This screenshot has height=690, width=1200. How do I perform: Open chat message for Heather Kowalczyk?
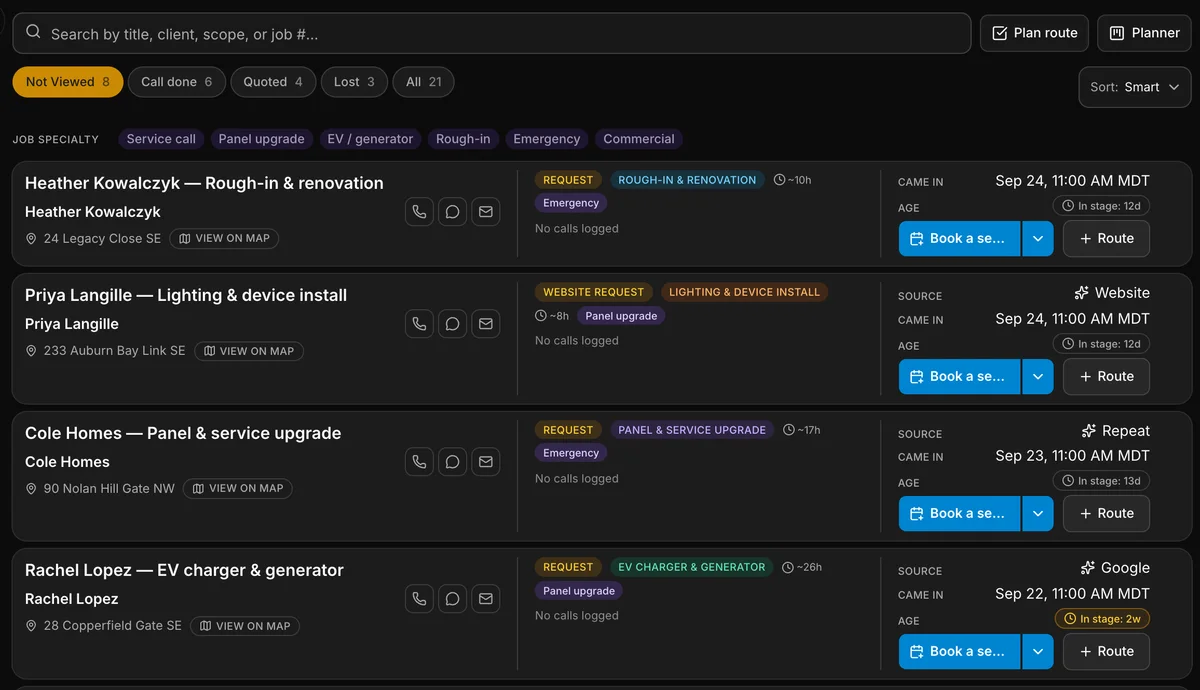pyautogui.click(x=452, y=212)
